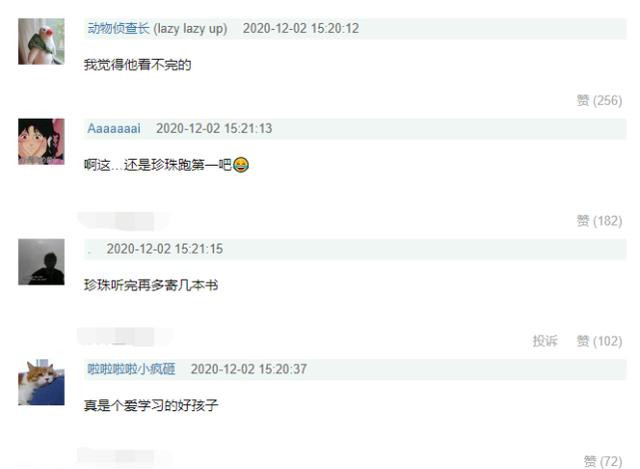
Task: Like the comment with 赞 (72)
Action: click(x=603, y=461)
